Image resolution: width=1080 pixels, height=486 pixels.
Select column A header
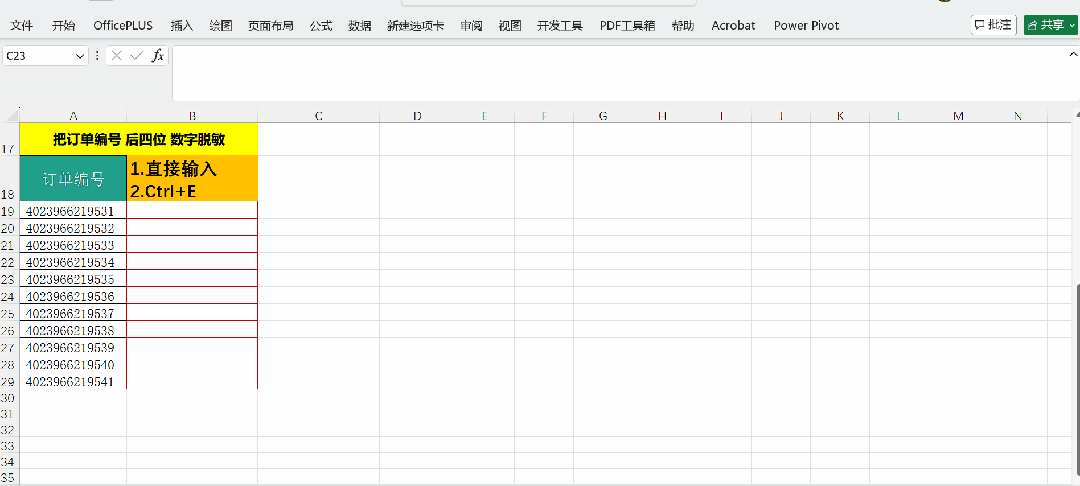pos(73,116)
